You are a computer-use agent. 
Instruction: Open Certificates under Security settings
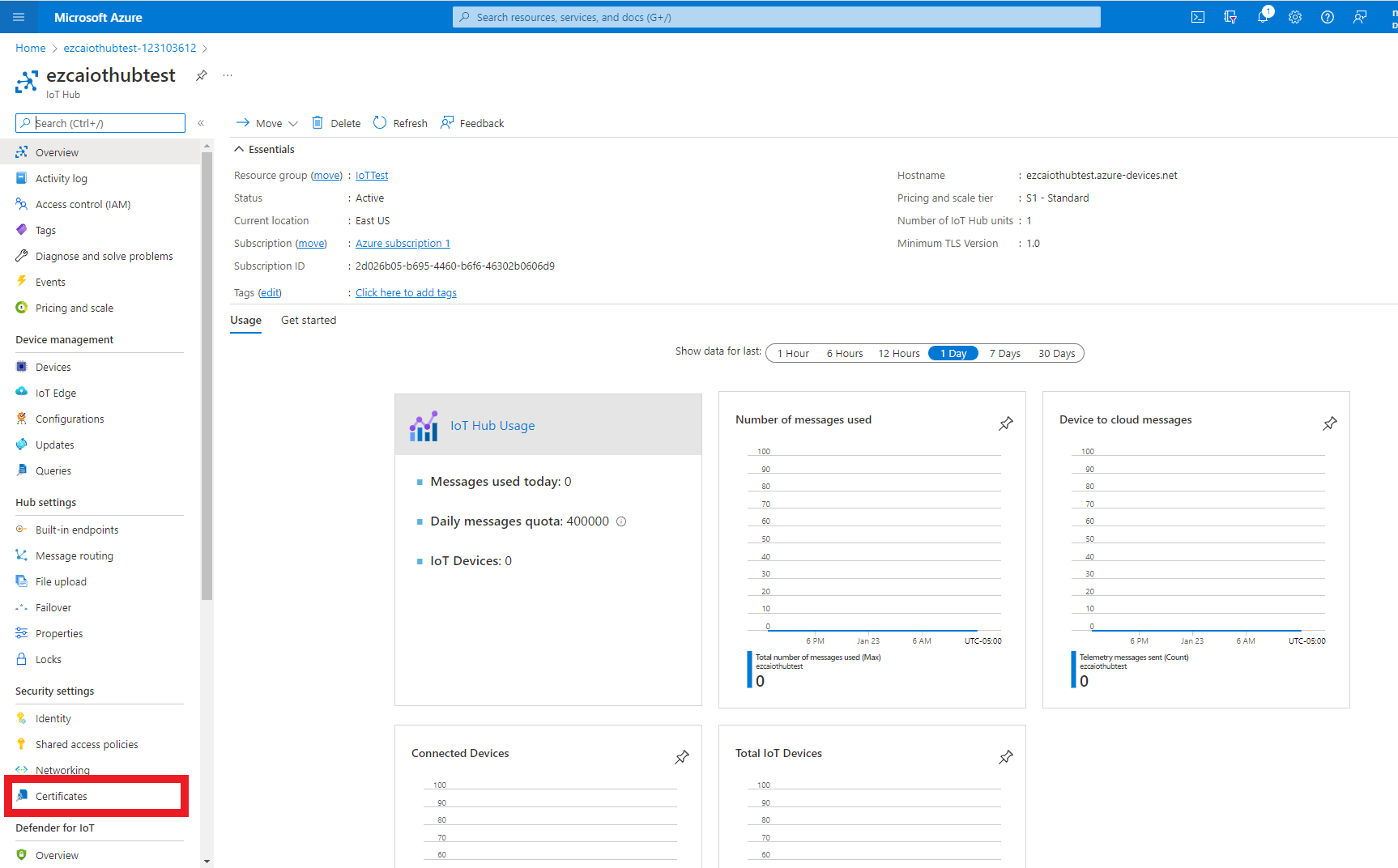coord(62,796)
